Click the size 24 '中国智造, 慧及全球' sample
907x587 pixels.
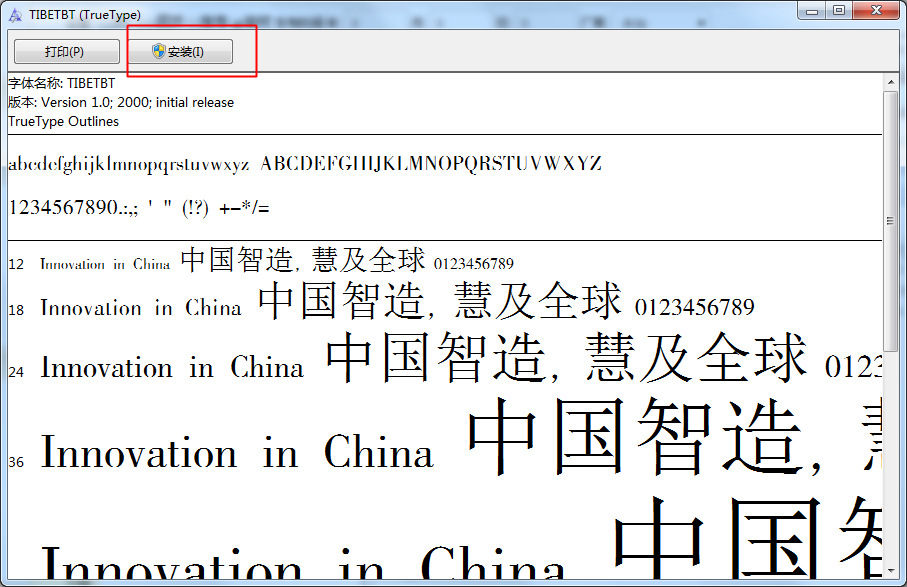(x=567, y=357)
